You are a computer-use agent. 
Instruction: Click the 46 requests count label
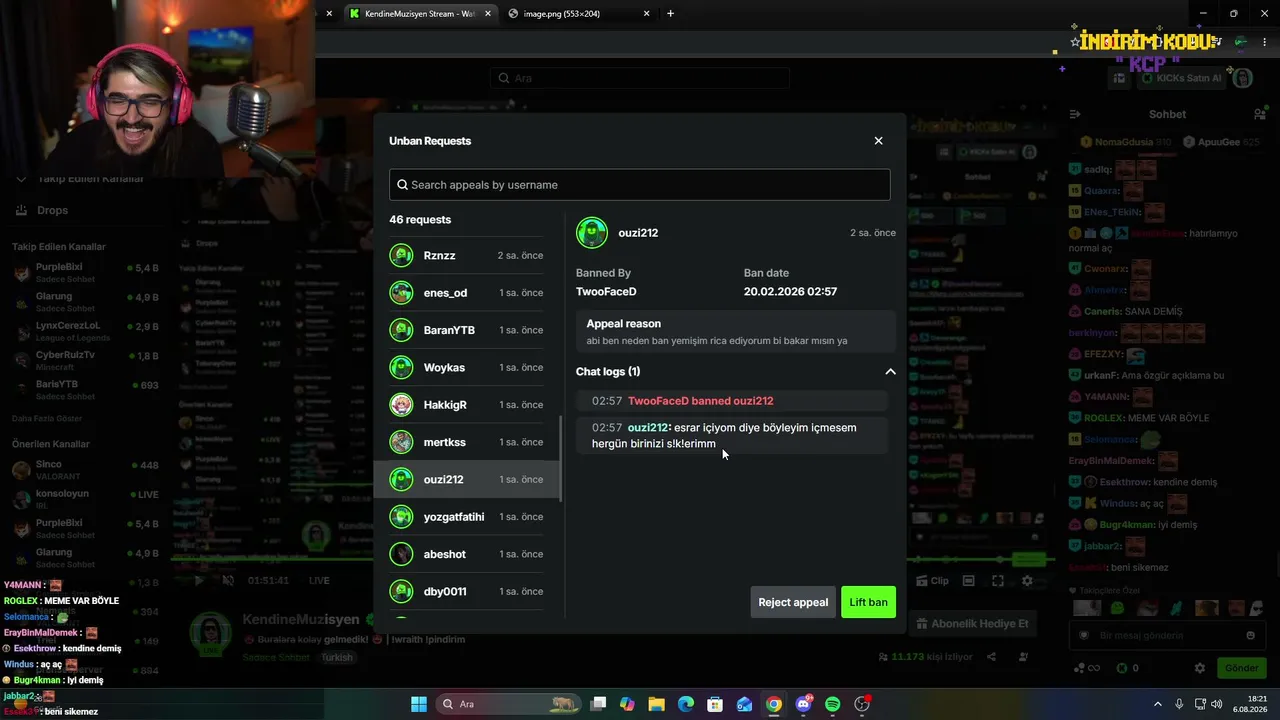[x=420, y=220]
